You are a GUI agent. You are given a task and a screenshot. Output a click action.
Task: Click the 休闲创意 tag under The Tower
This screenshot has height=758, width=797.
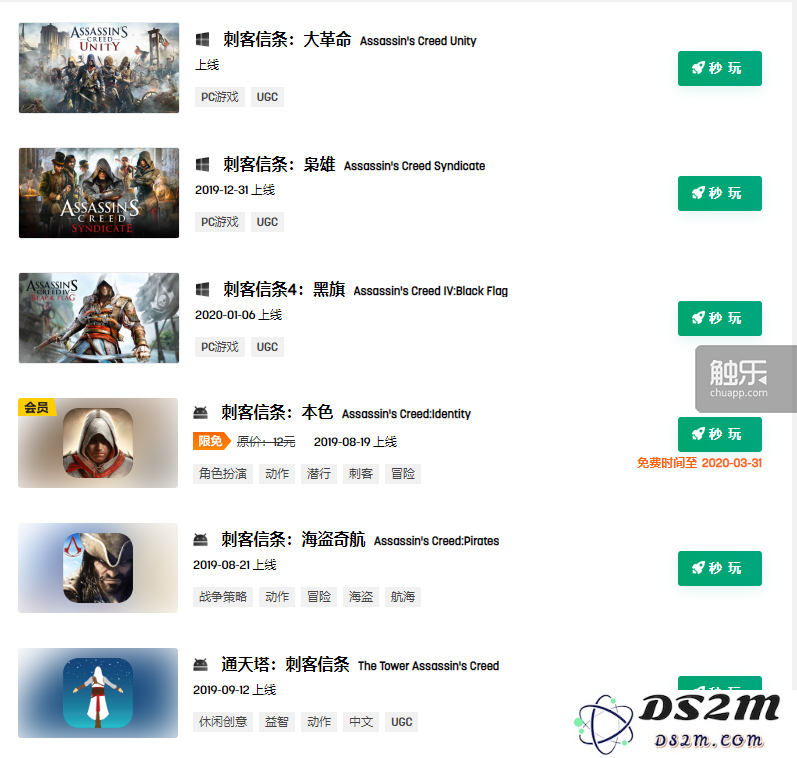click(223, 722)
